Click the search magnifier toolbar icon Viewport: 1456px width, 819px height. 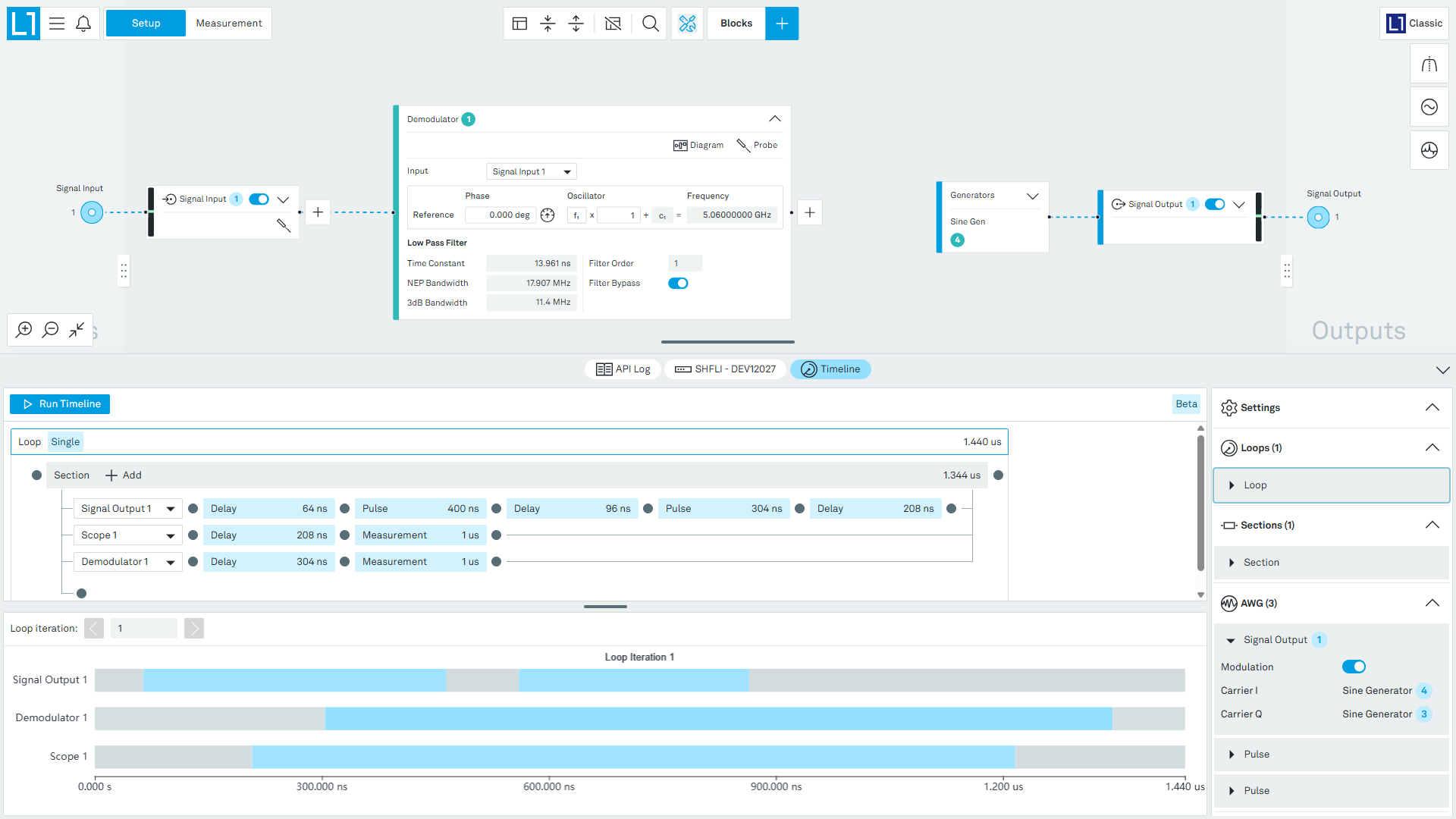[x=650, y=24]
